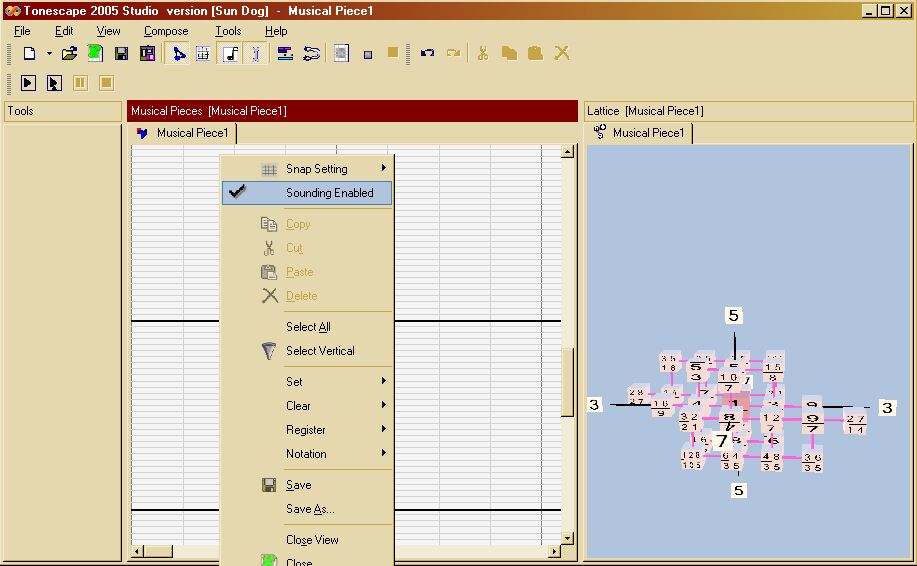Choose Select All in context menu
The image size is (917, 566).
point(307,327)
